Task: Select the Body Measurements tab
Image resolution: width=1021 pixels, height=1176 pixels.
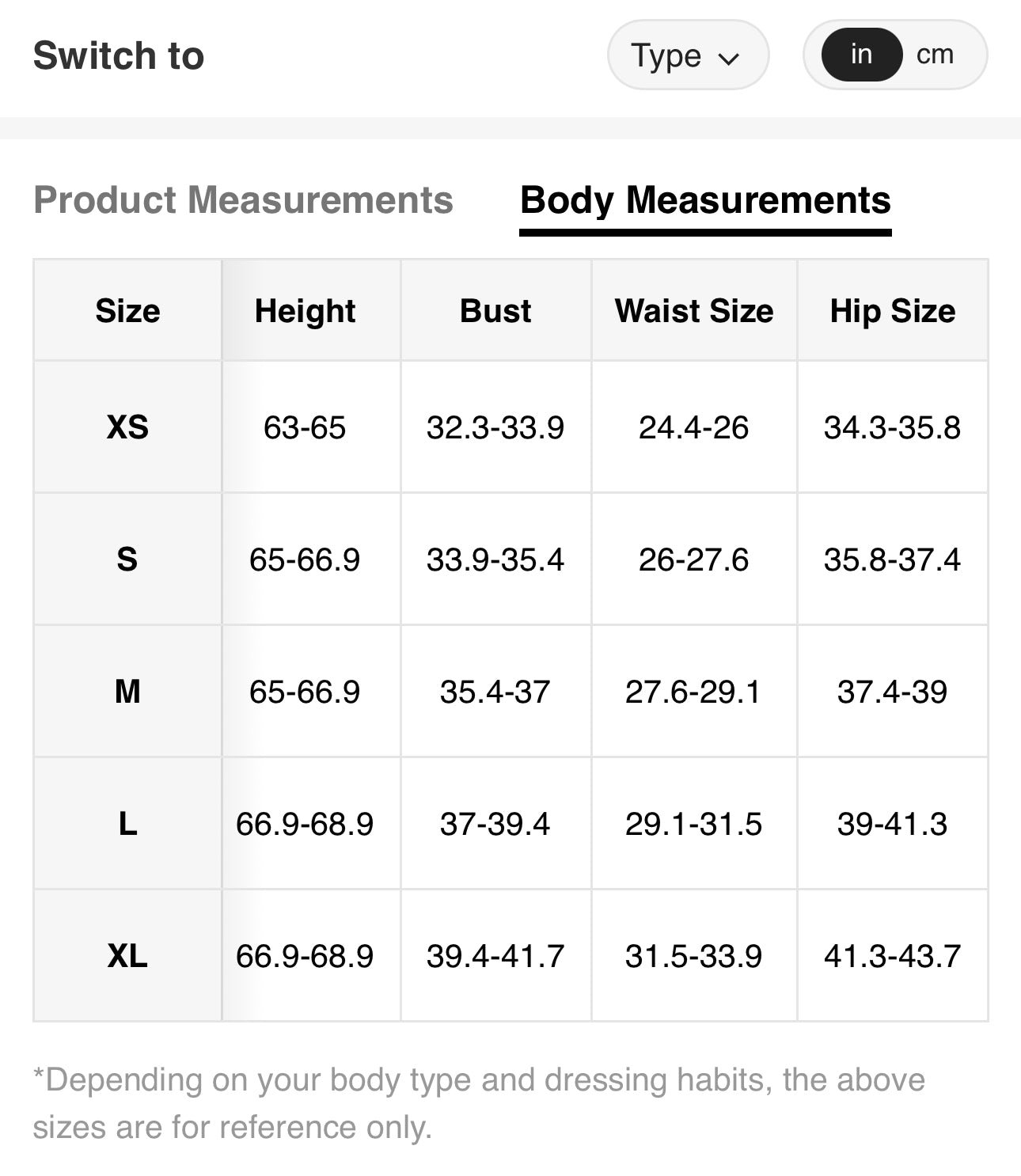Action: 705,200
